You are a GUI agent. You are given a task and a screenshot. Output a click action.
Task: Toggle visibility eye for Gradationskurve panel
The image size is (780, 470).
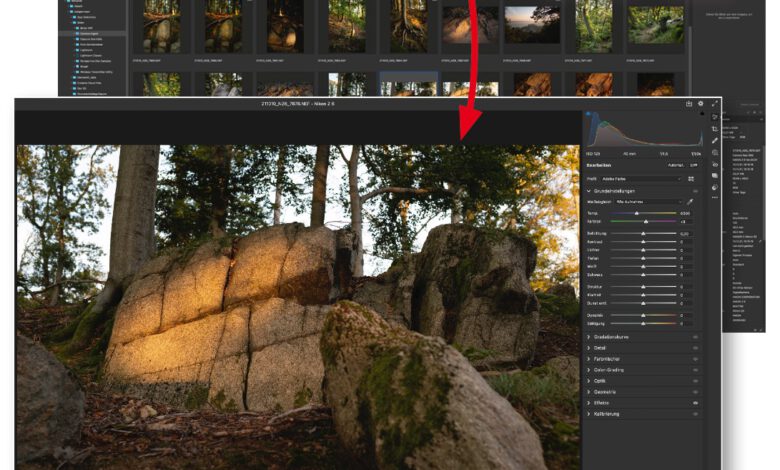pos(695,337)
